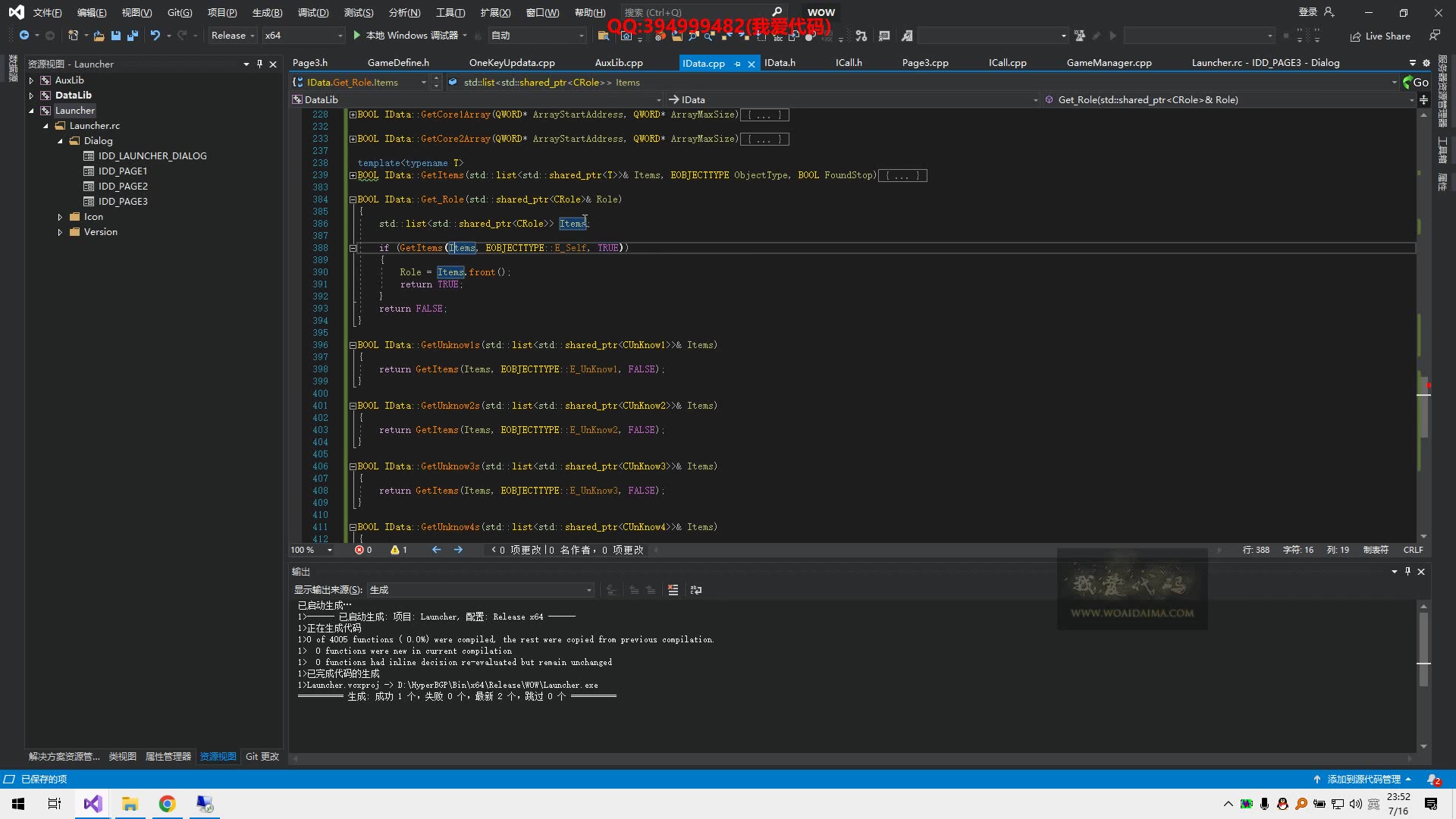The image size is (1456, 819).
Task: Open Chrome from the taskbar
Action: pos(167,804)
